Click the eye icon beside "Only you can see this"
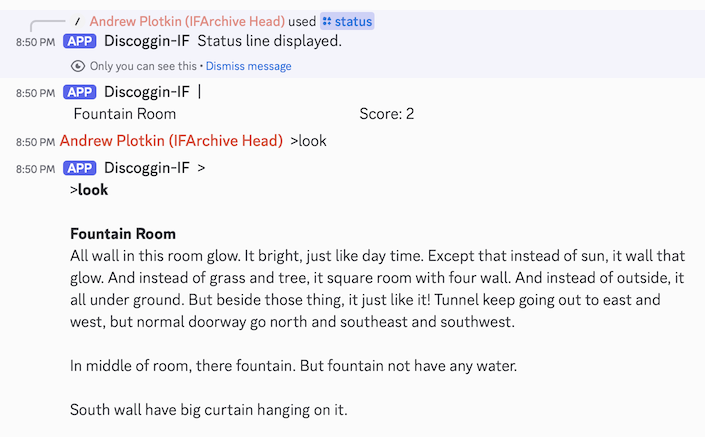Screen dimensions: 705x437 [78, 66]
